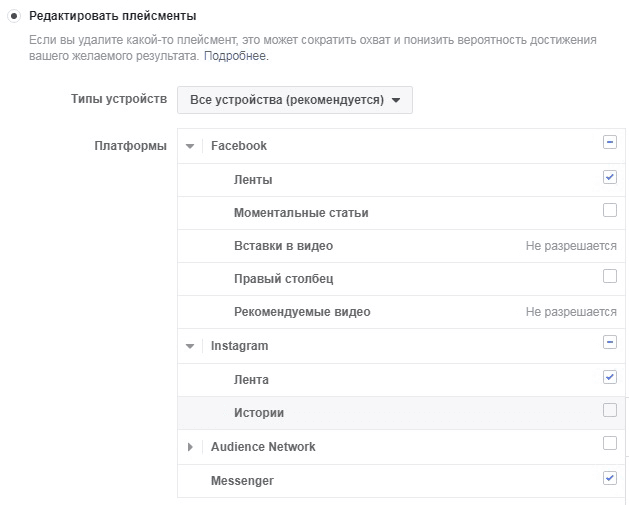The height and width of the screenshot is (505, 629).
Task: Click the Audience Network label
Action: 263,447
